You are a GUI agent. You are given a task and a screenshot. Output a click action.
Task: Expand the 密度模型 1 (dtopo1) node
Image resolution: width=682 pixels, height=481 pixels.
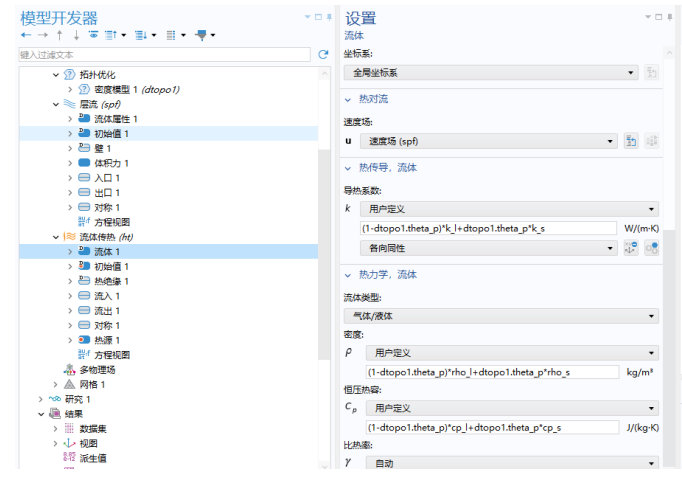pos(70,89)
